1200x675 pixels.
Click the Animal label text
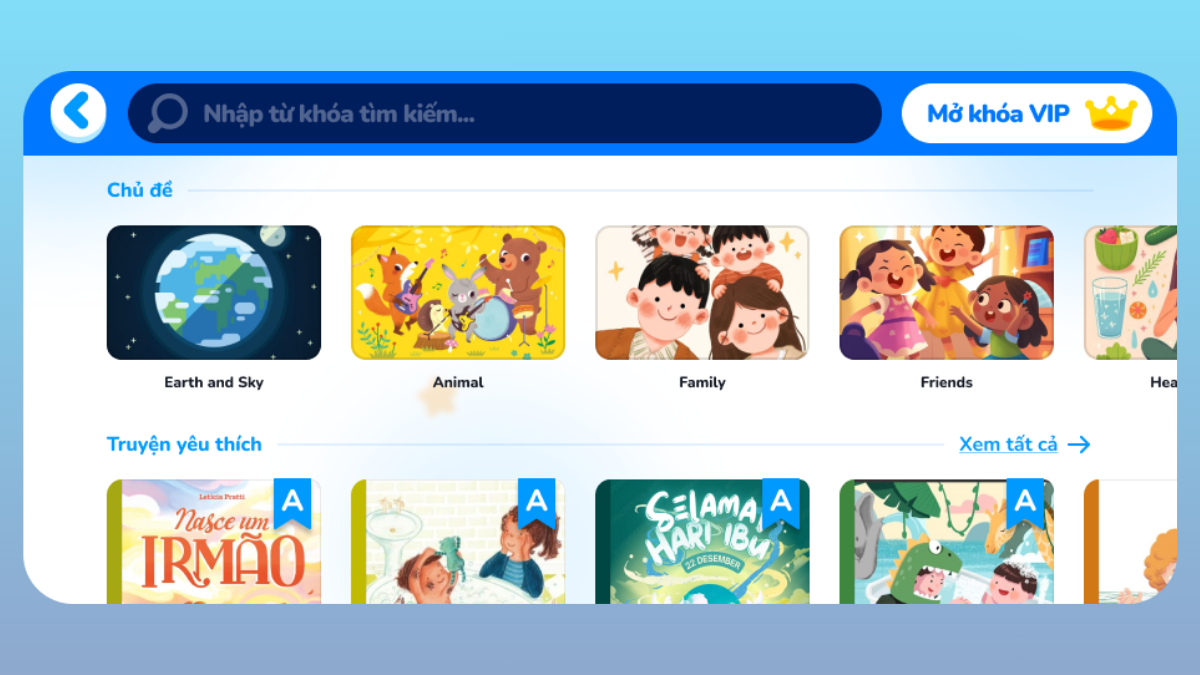pos(458,382)
